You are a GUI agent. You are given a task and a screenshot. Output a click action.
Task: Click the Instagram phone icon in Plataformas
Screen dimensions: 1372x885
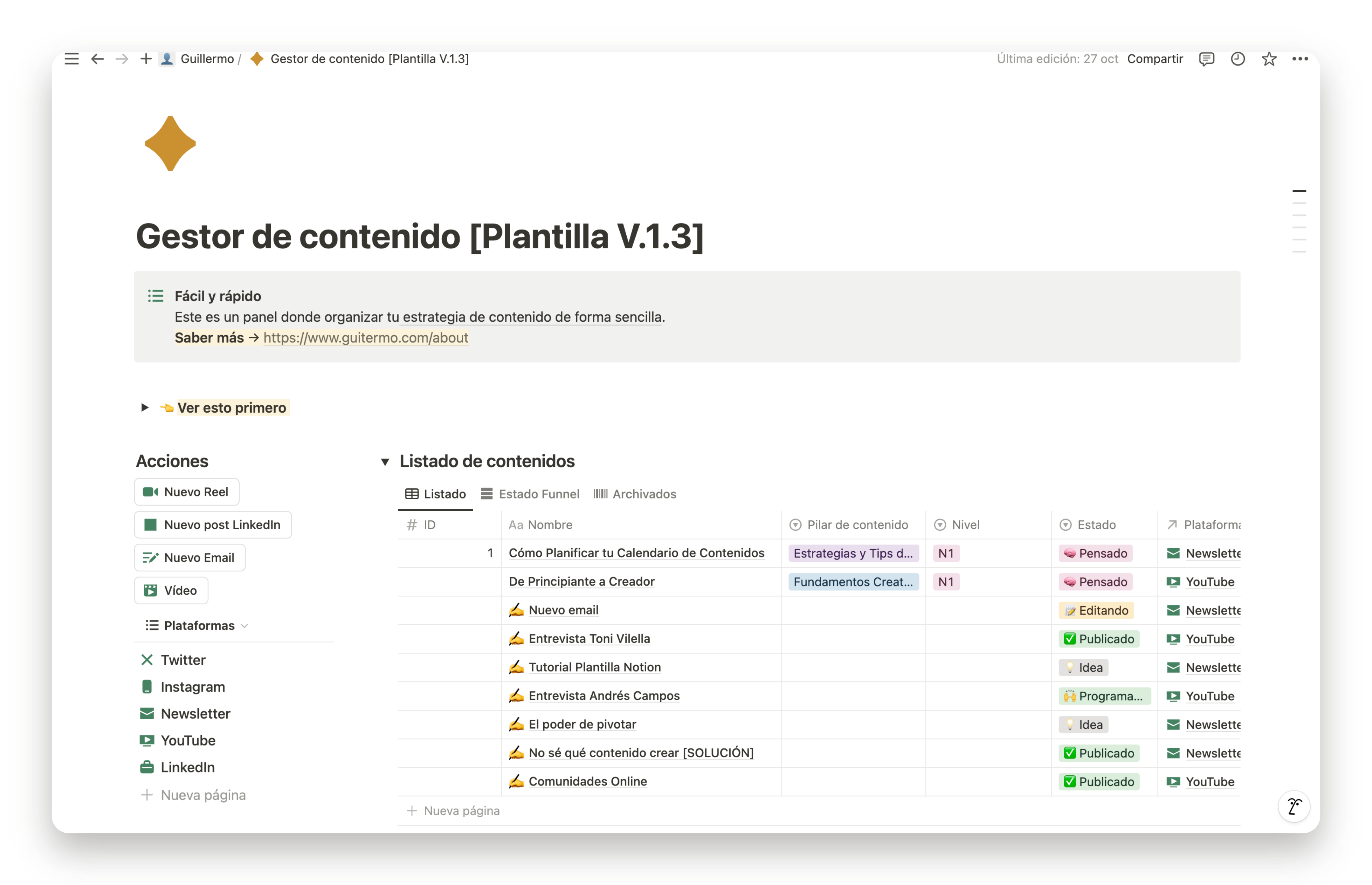(146, 687)
